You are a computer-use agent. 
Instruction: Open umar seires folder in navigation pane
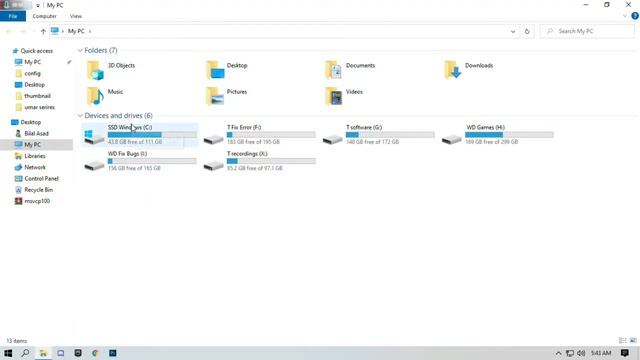[40, 107]
